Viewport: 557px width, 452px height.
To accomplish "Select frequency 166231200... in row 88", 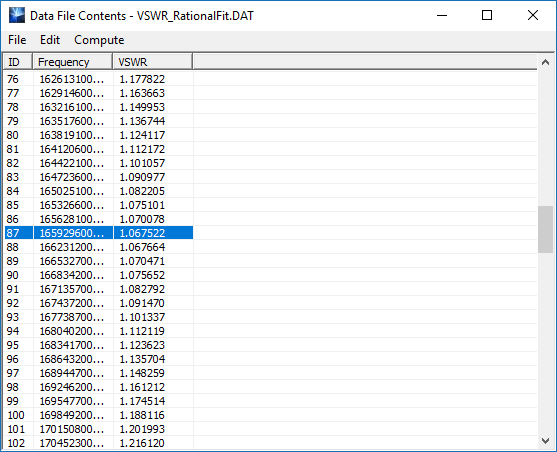I will point(72,247).
